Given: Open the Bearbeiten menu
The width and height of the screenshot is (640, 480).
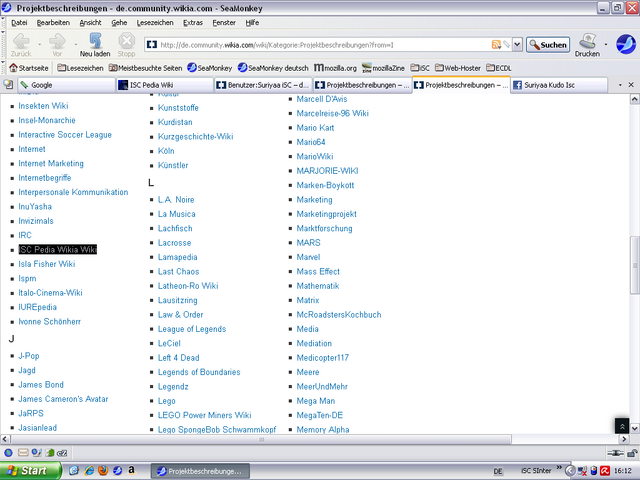Looking at the screenshot, I should coord(53,22).
